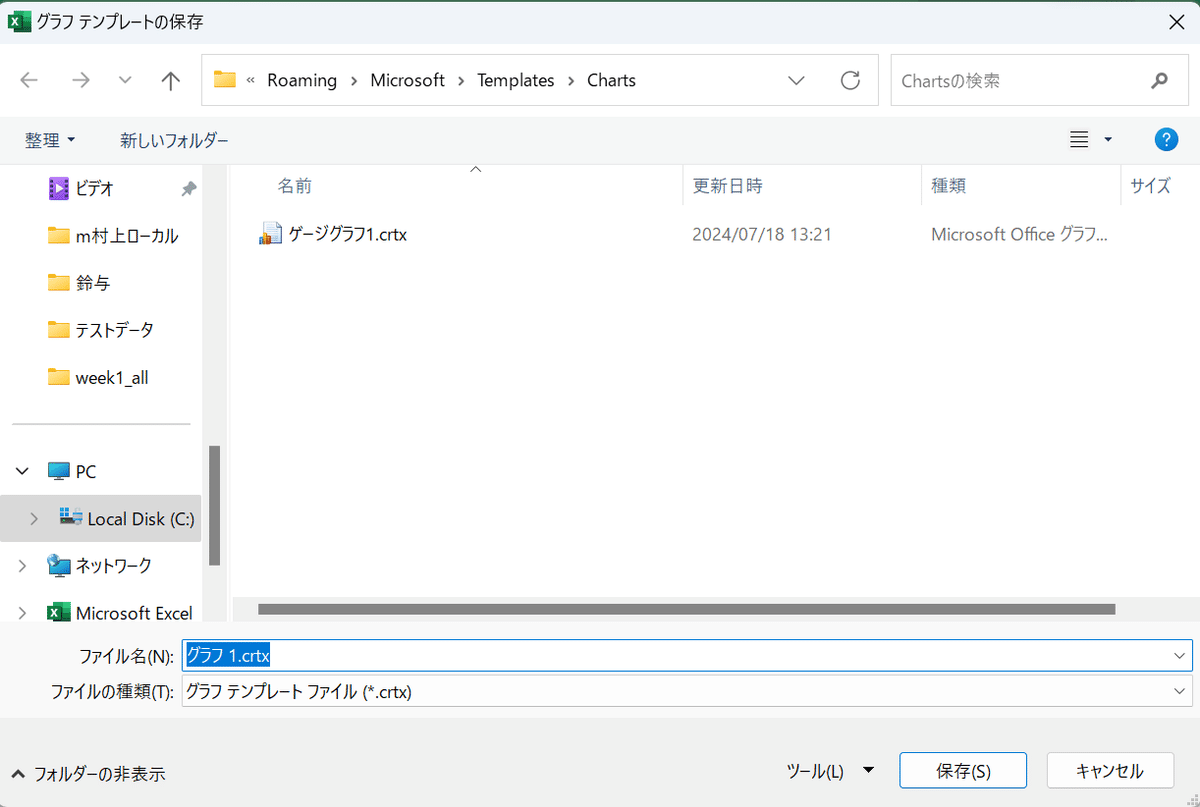Click the Roaming breadcrumb segment
The image size is (1200, 807).
(302, 81)
